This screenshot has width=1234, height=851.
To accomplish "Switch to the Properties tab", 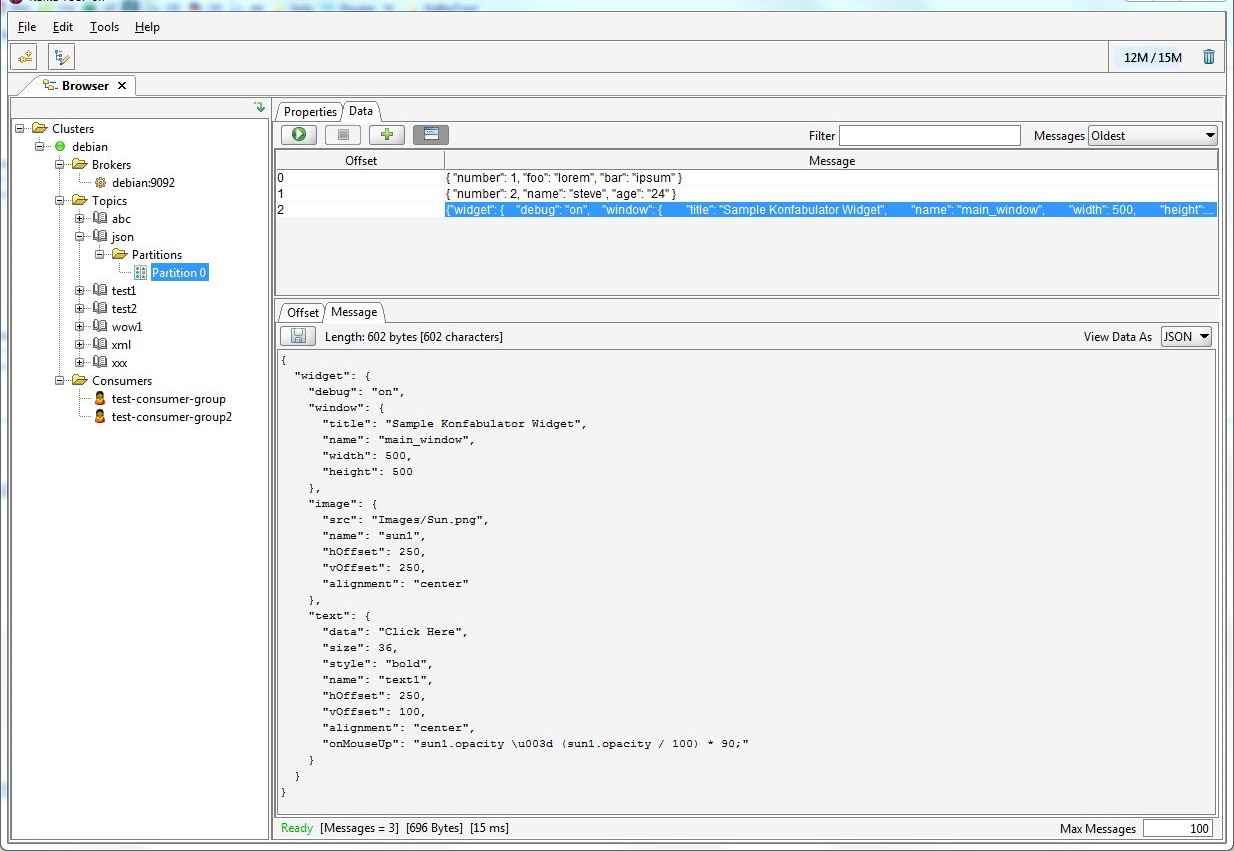I will 310,112.
